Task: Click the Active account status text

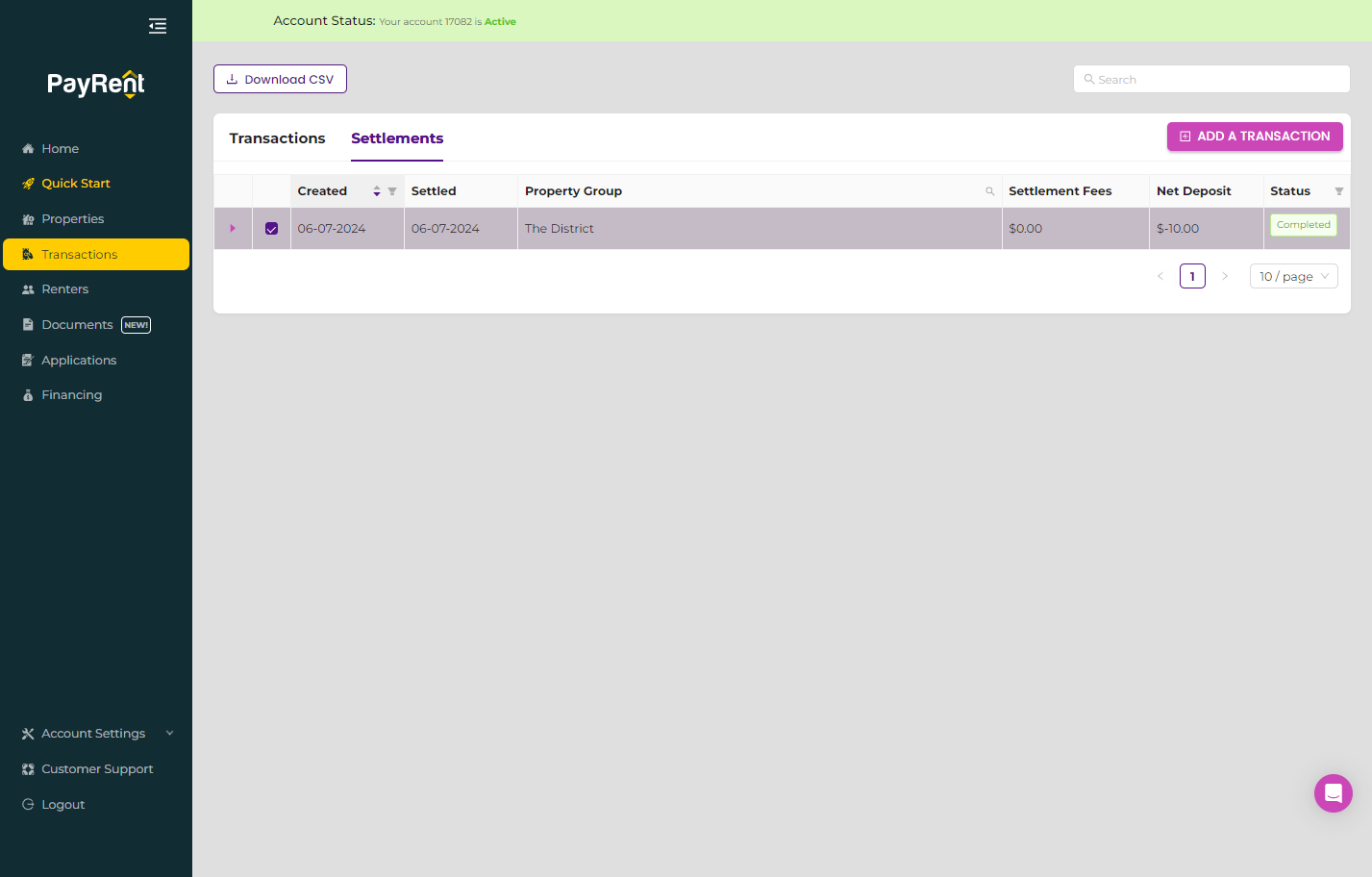Action: click(500, 21)
